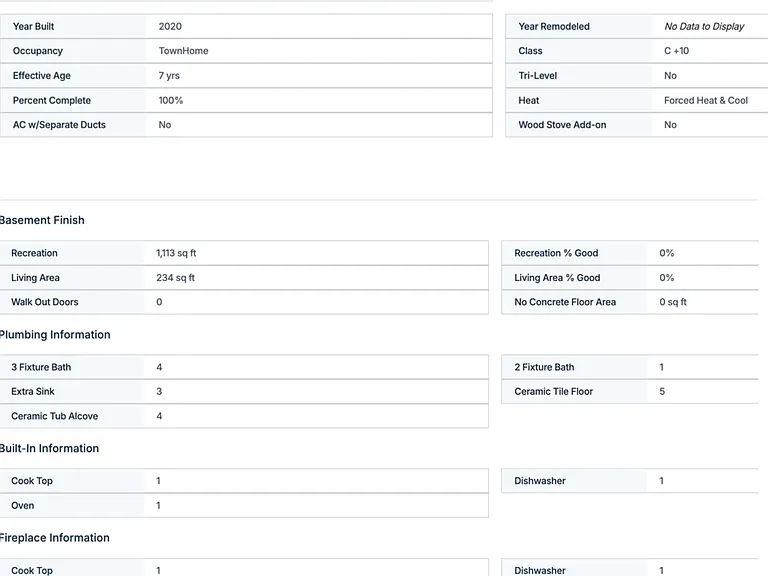The image size is (768, 576).
Task: Click the Recreation % Good label
Action: [556, 253]
